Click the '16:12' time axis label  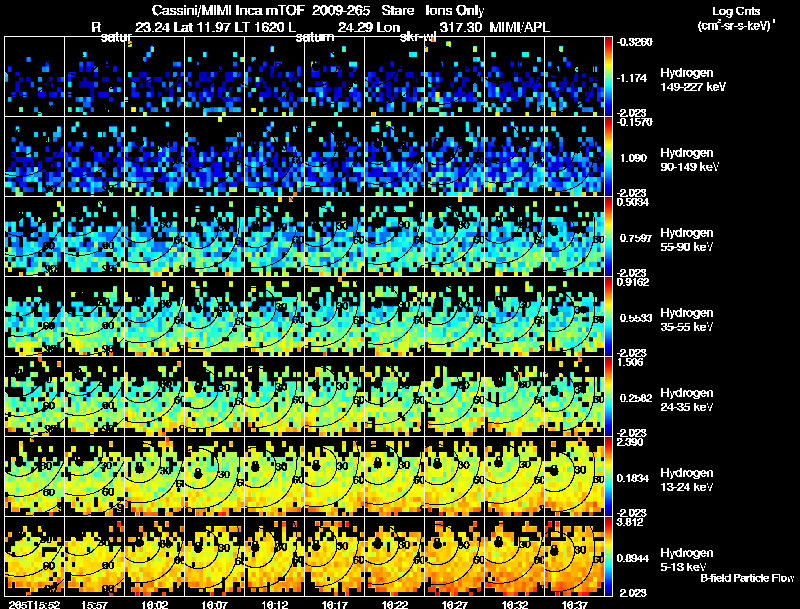(x=274, y=604)
